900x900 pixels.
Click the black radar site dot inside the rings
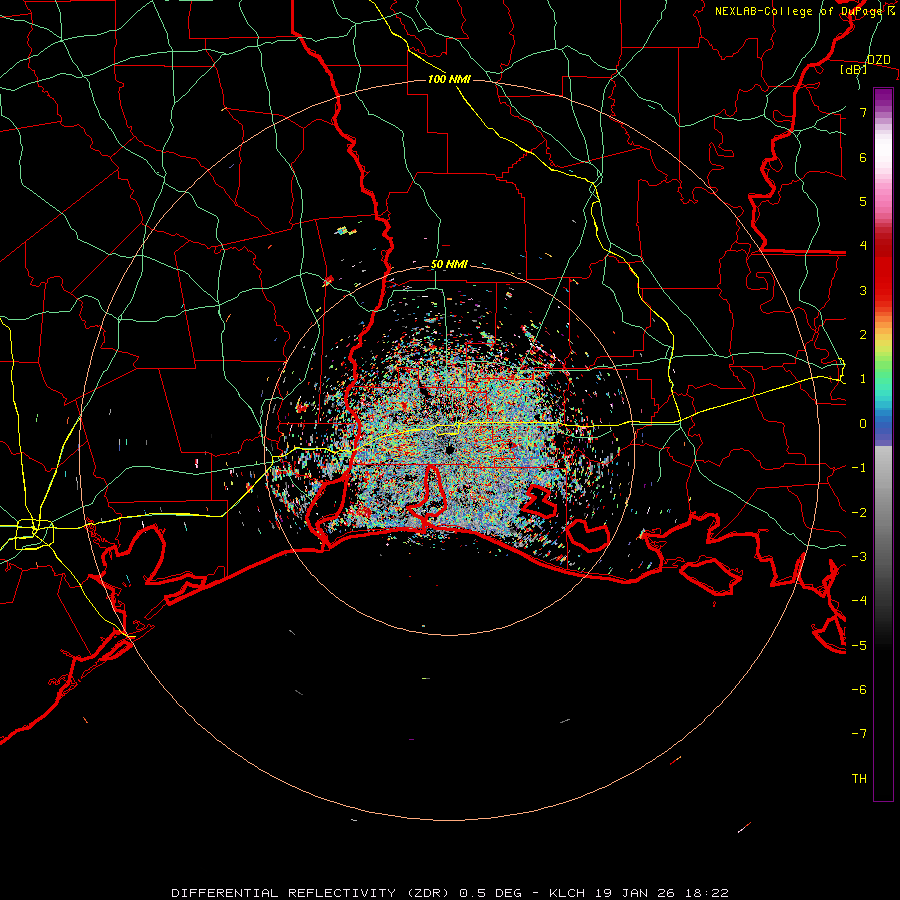pos(450,449)
